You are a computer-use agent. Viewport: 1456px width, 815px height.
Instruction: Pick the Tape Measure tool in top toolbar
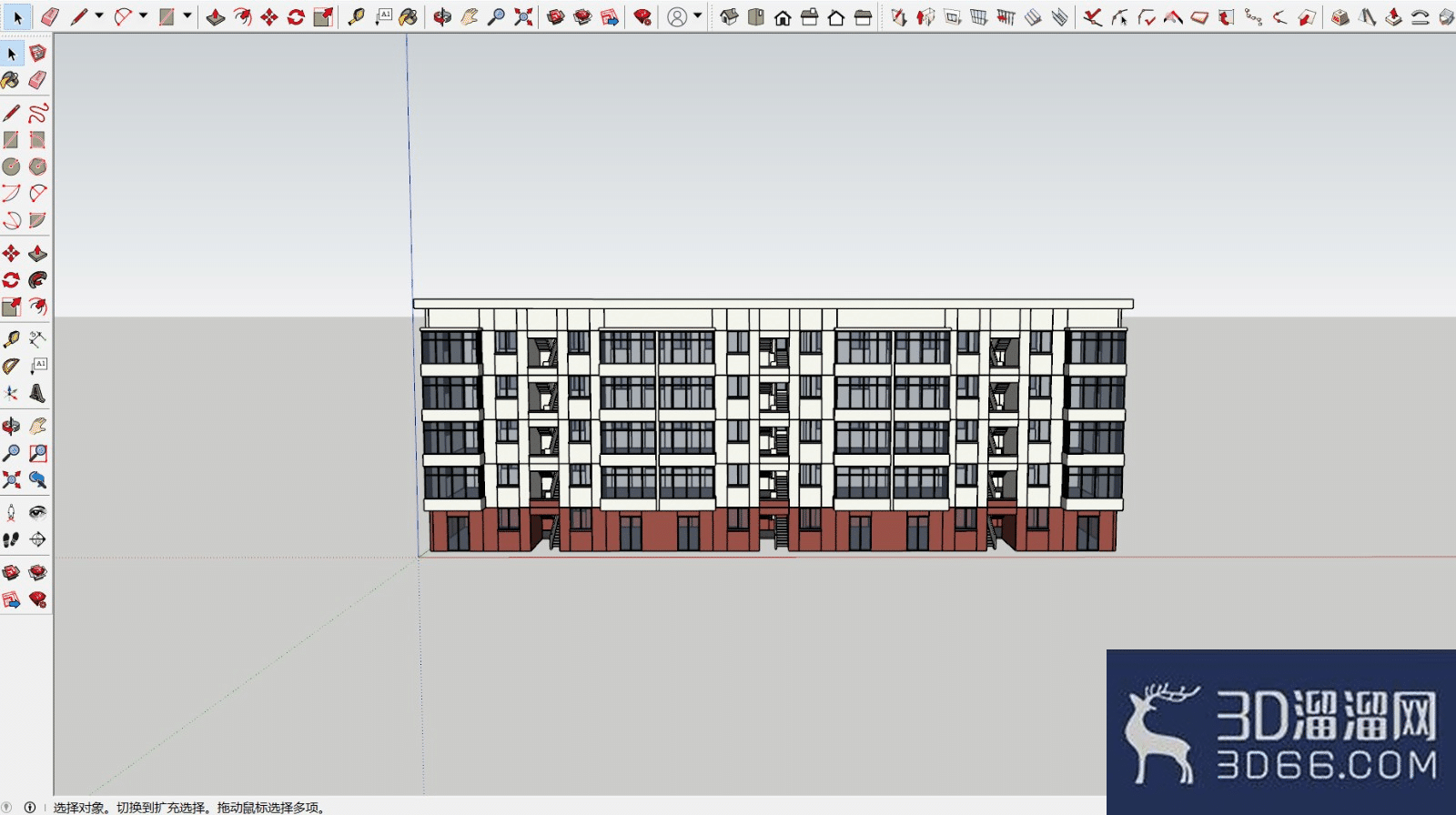pos(356,16)
